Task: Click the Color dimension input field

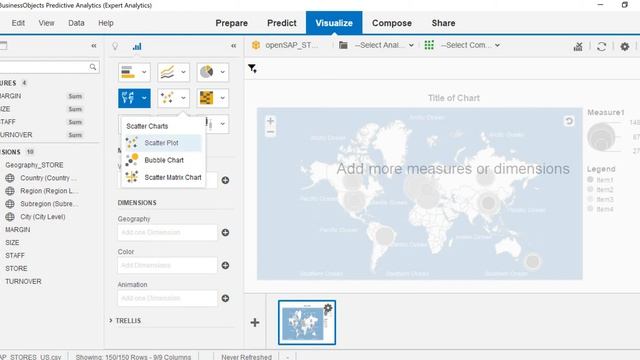Action: 167,265
